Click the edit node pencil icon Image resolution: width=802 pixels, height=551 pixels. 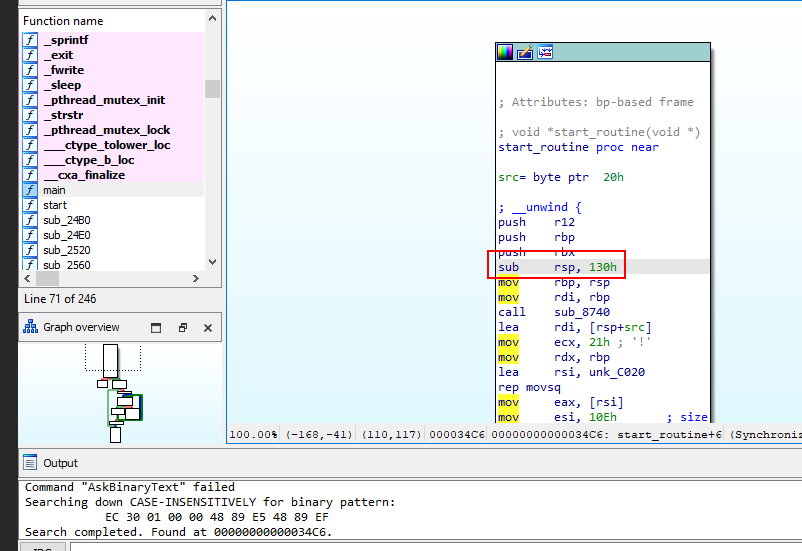(525, 52)
